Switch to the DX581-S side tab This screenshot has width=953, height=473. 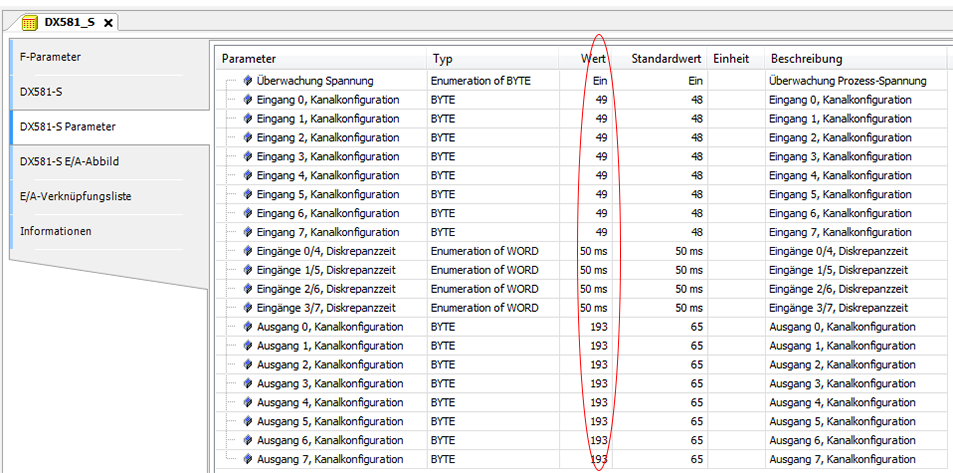pos(44,92)
